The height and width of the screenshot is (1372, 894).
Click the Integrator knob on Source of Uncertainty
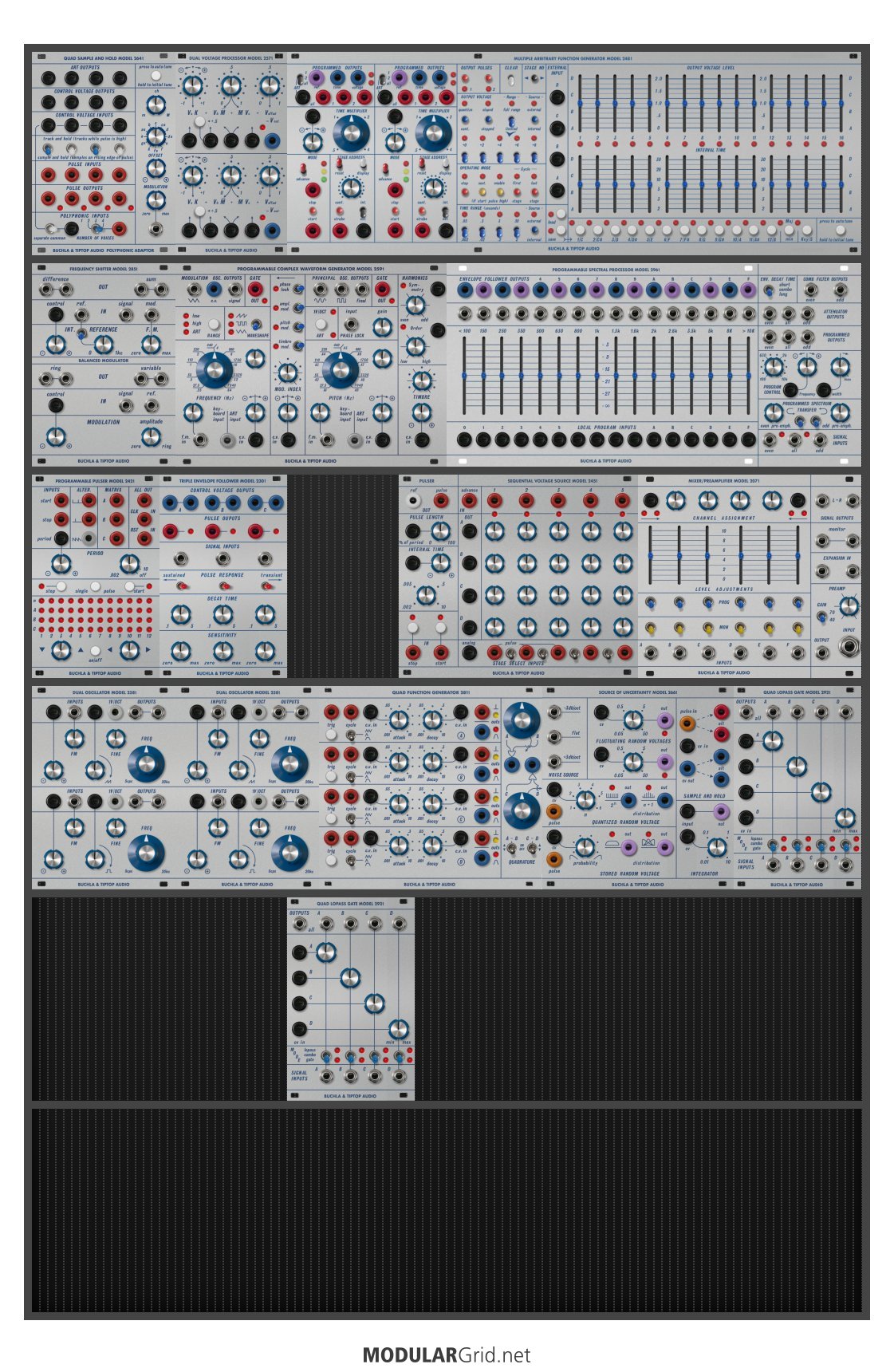pos(716,847)
